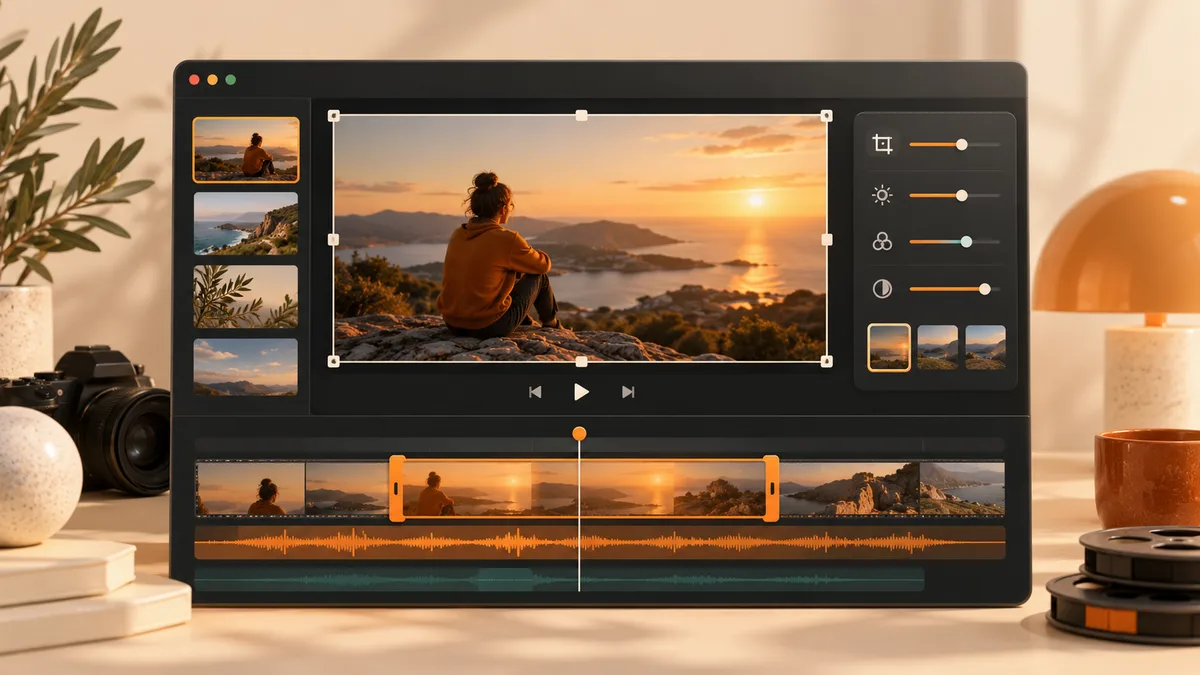Click top-left crop handle on preview
The width and height of the screenshot is (1200, 675).
coord(333,116)
